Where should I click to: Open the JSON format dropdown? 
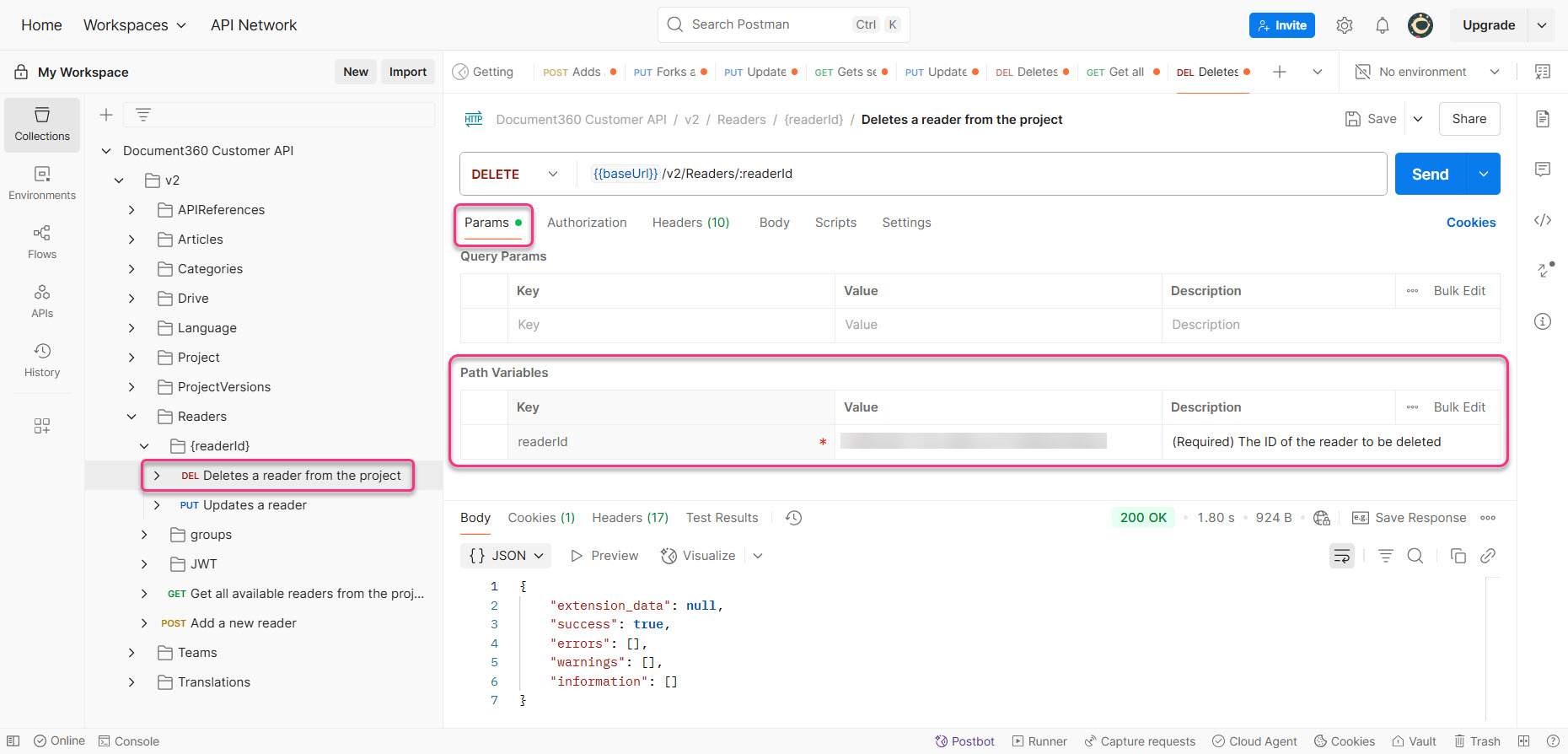(506, 556)
